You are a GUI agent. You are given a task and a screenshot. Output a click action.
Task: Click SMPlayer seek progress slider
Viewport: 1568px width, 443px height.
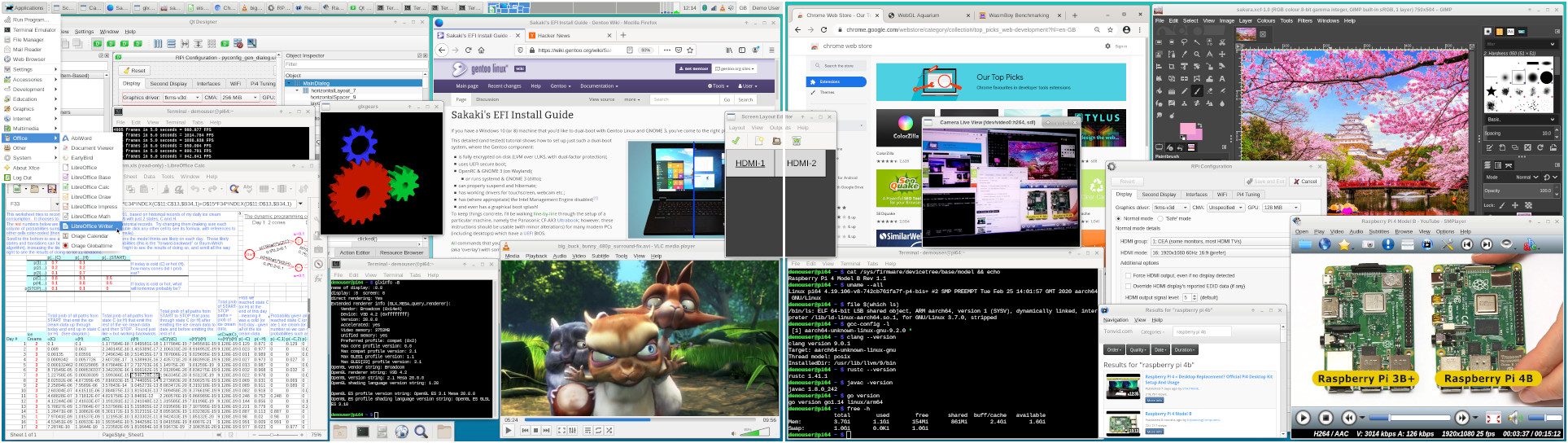pyautogui.click(x=1409, y=418)
